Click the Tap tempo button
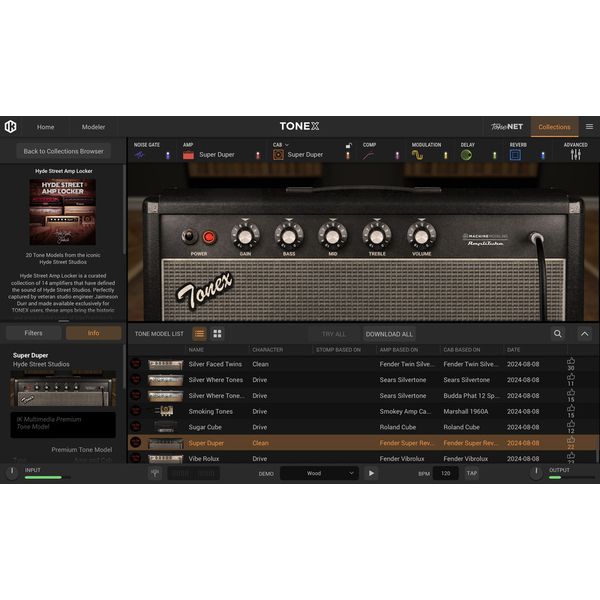The width and height of the screenshot is (600, 600). point(471,473)
